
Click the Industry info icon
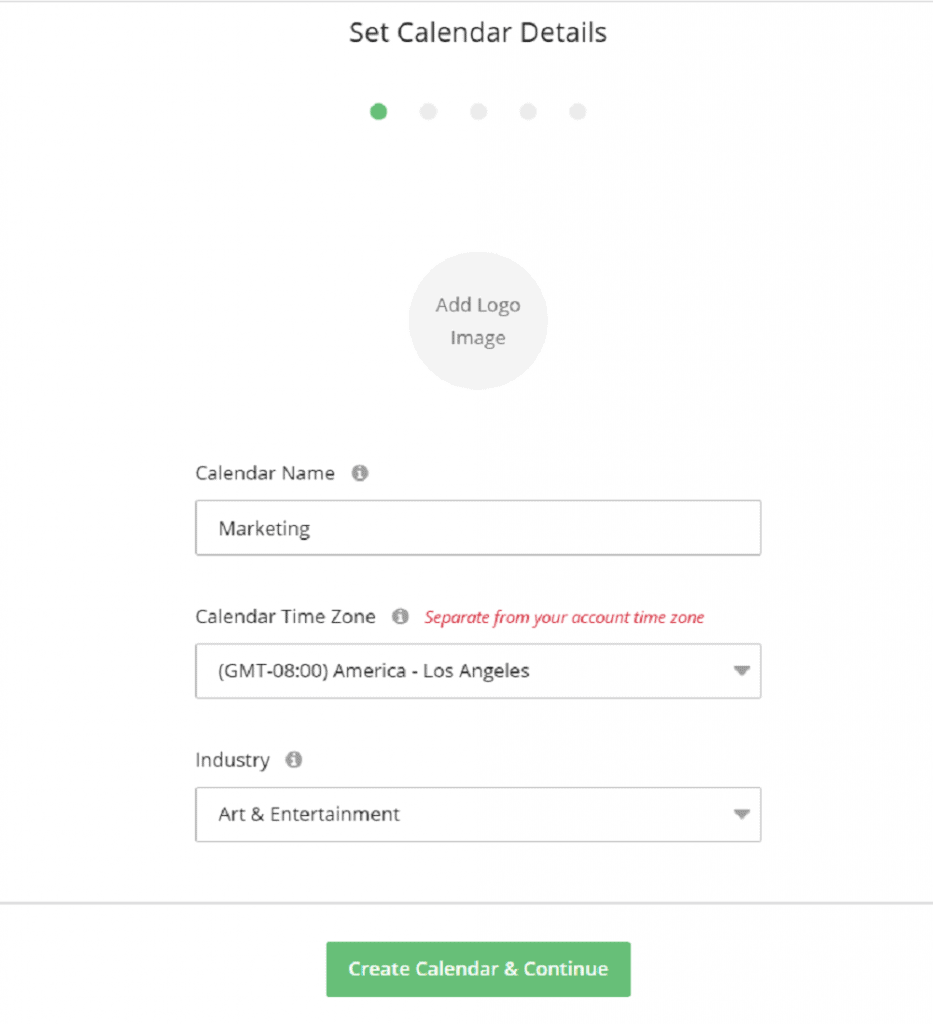pos(294,760)
